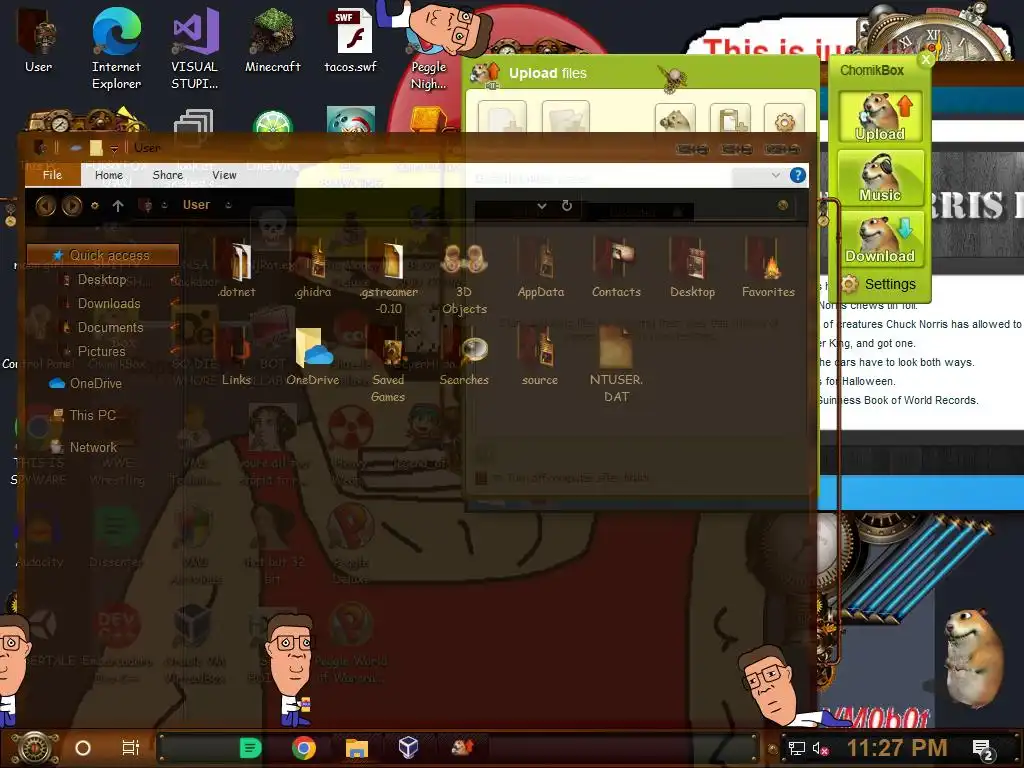Select the .dotnet folder
The height and width of the screenshot is (768, 1024).
(x=237, y=270)
